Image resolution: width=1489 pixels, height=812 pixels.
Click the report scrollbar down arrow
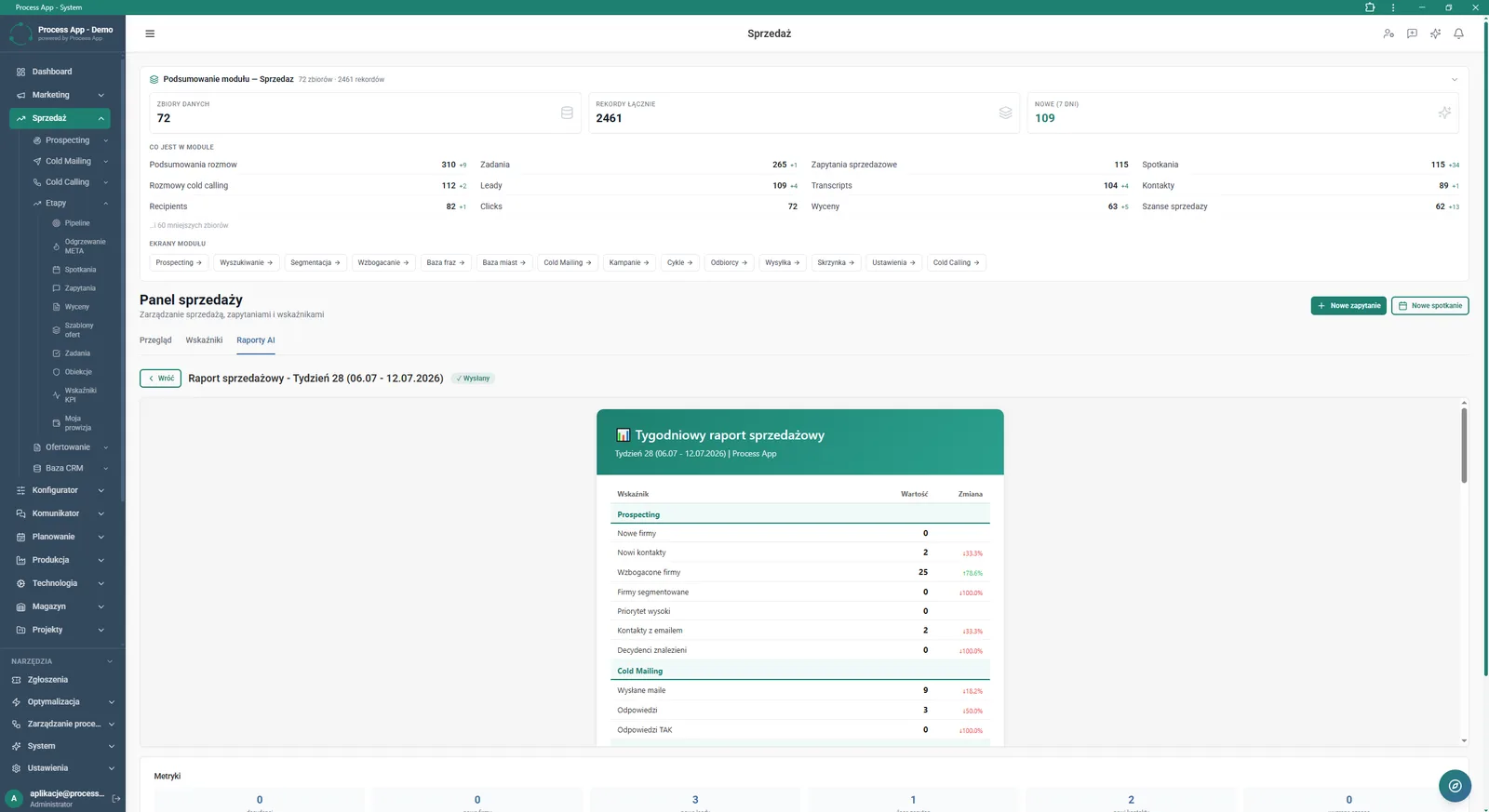pos(1464,741)
